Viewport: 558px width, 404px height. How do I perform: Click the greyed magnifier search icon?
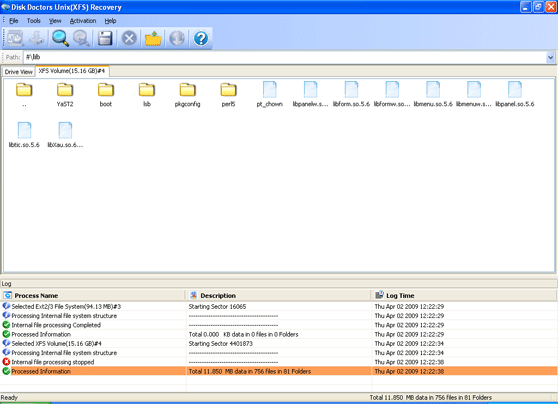(81, 38)
